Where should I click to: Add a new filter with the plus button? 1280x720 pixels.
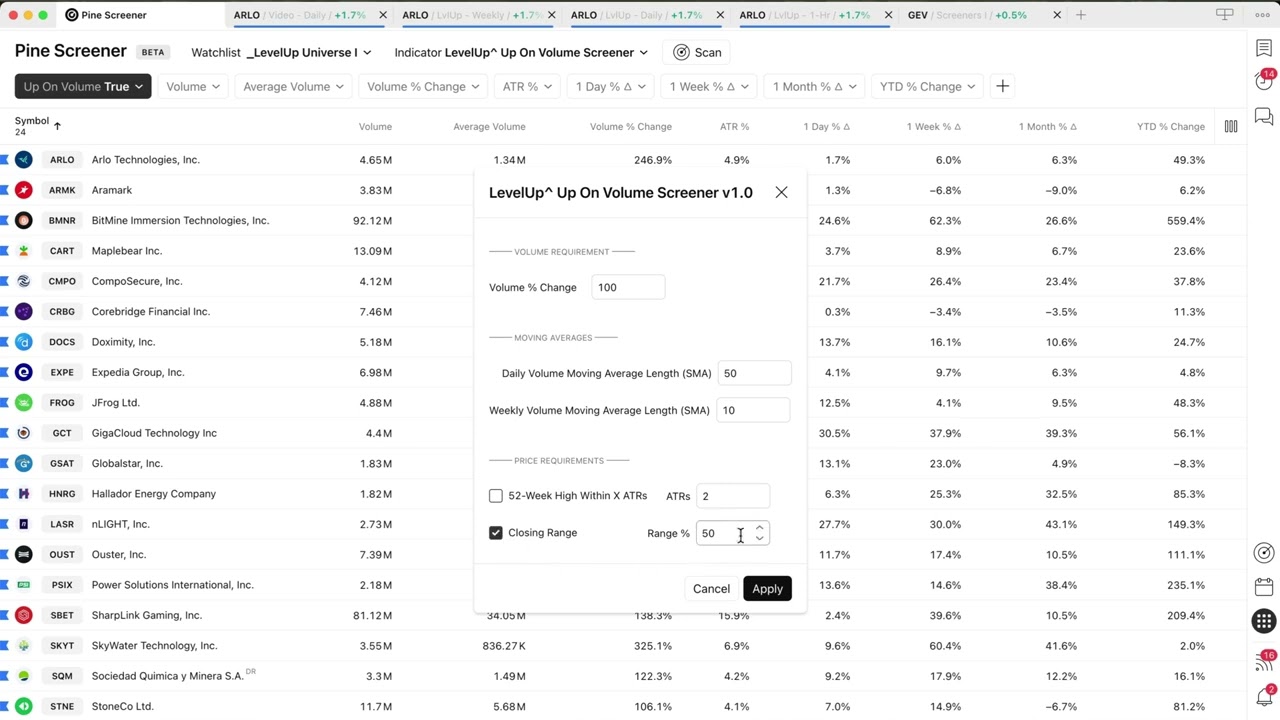coord(1002,86)
